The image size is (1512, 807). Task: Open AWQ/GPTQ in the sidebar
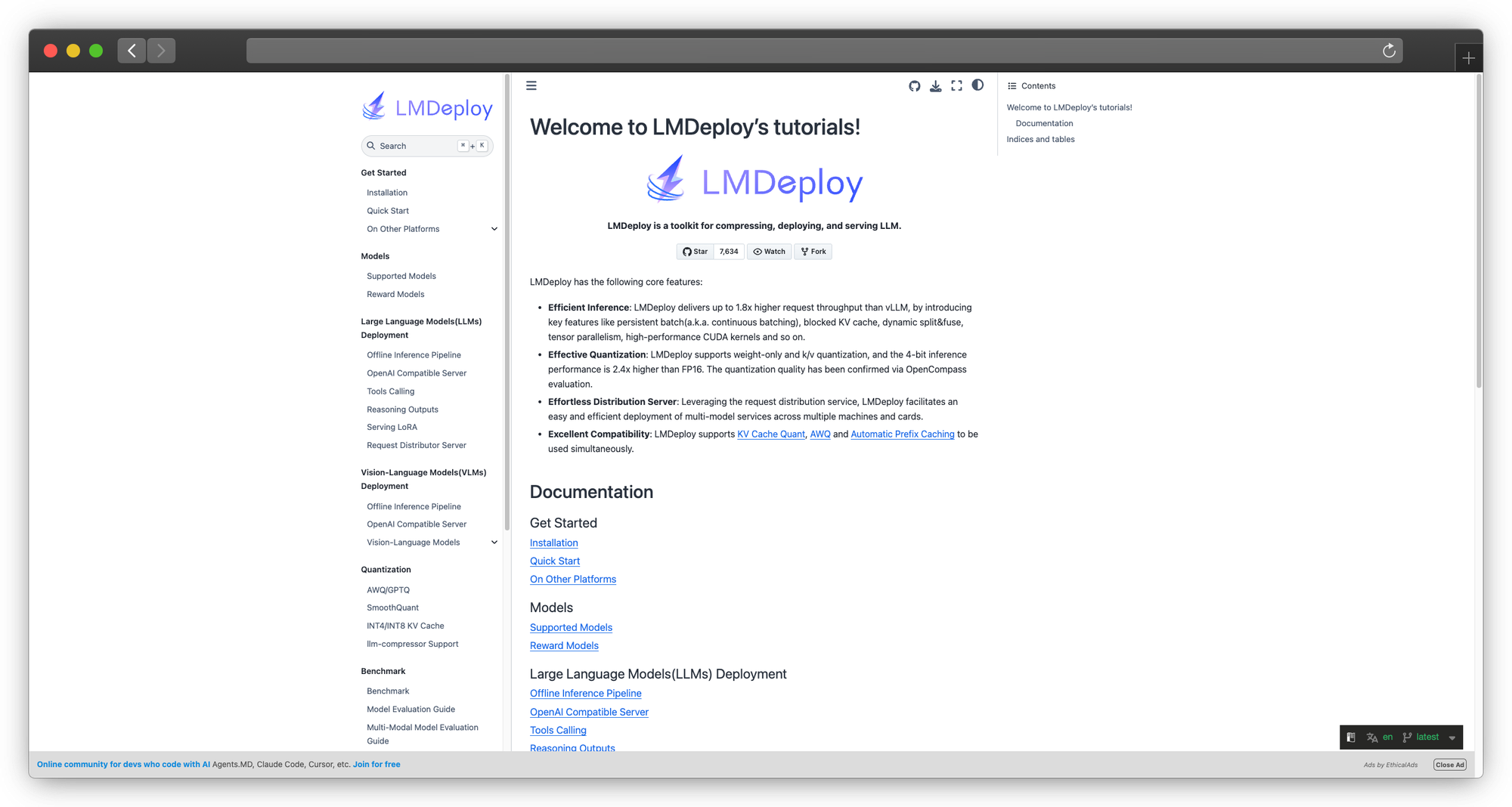coord(389,590)
